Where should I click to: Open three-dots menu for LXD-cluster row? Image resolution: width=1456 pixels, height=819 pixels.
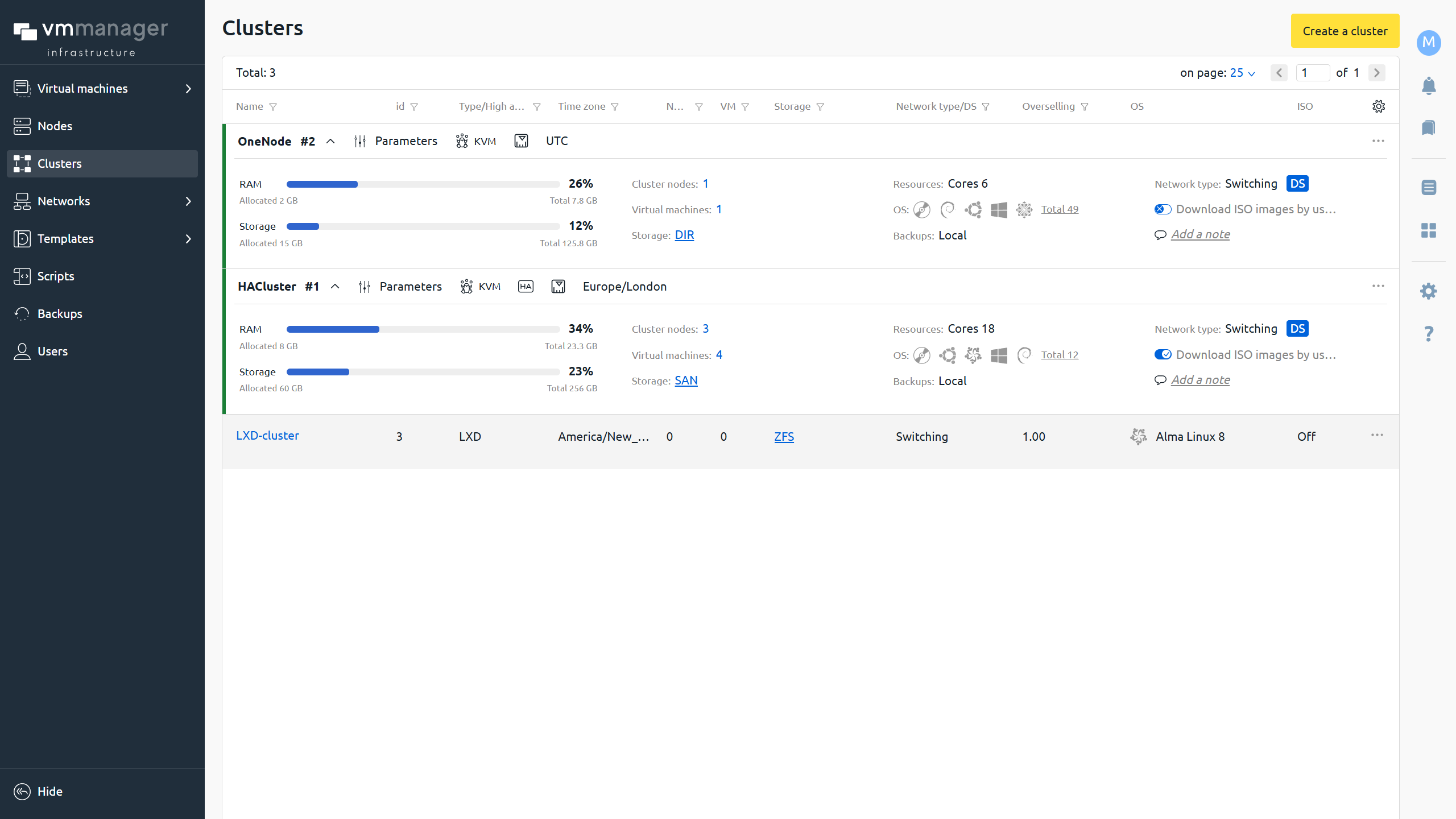point(1377,435)
